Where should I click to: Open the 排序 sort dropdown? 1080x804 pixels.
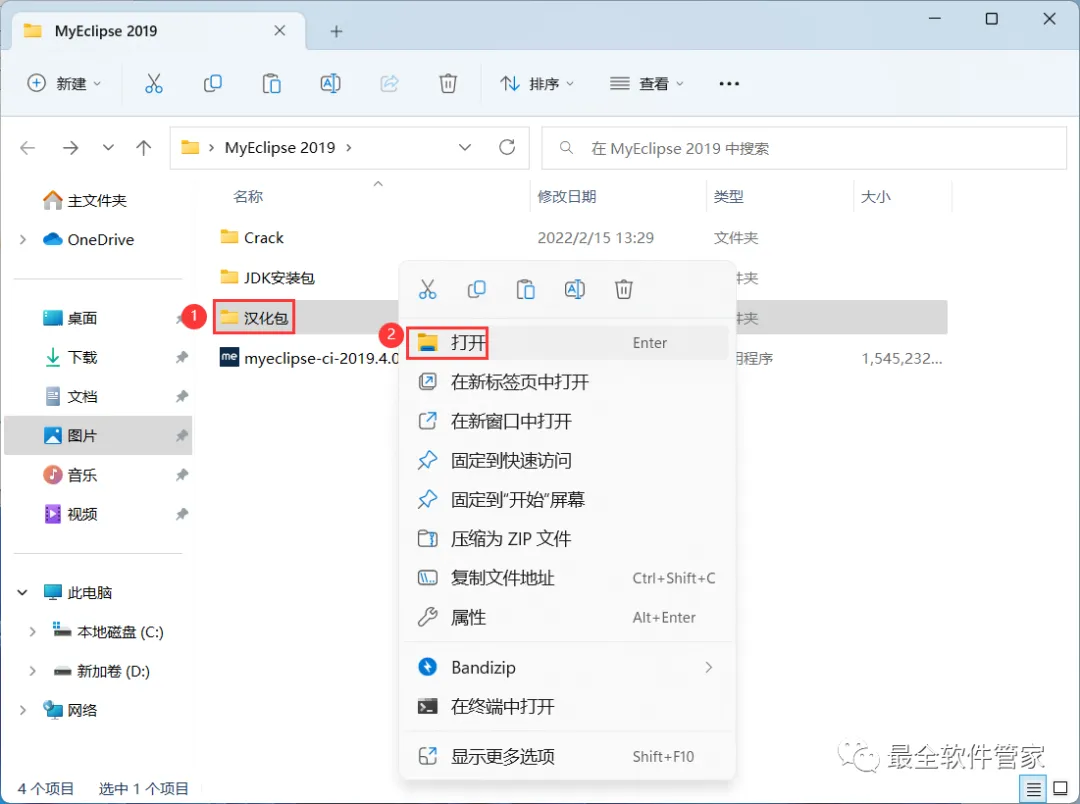(537, 83)
